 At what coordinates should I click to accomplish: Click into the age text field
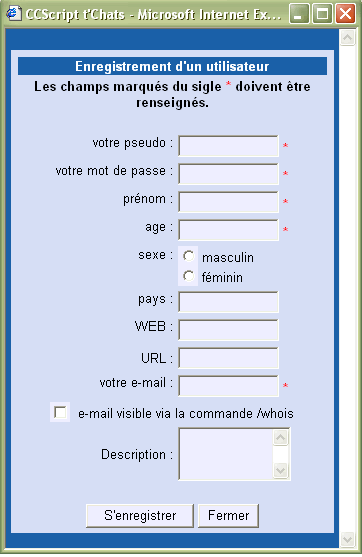[x=228, y=230]
